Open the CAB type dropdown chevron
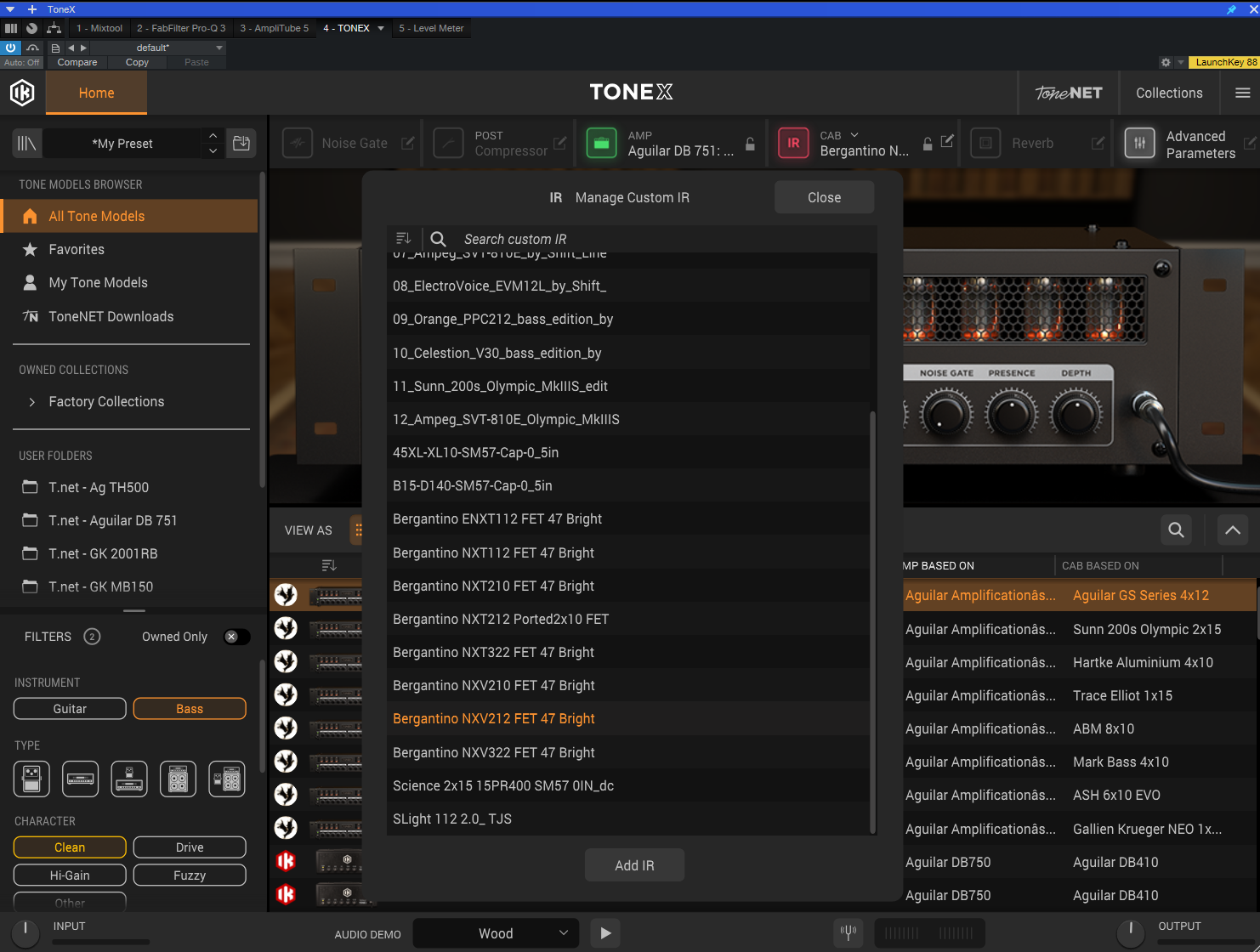 [x=854, y=135]
